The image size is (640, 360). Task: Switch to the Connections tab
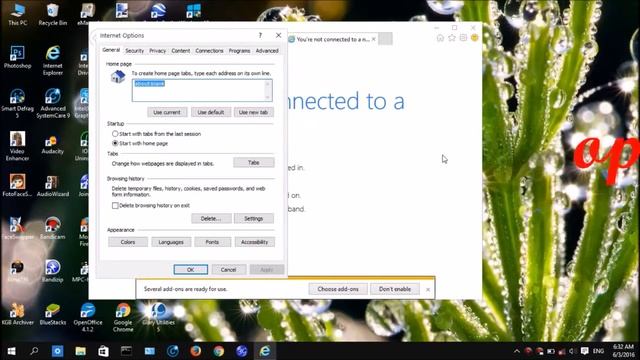209,51
